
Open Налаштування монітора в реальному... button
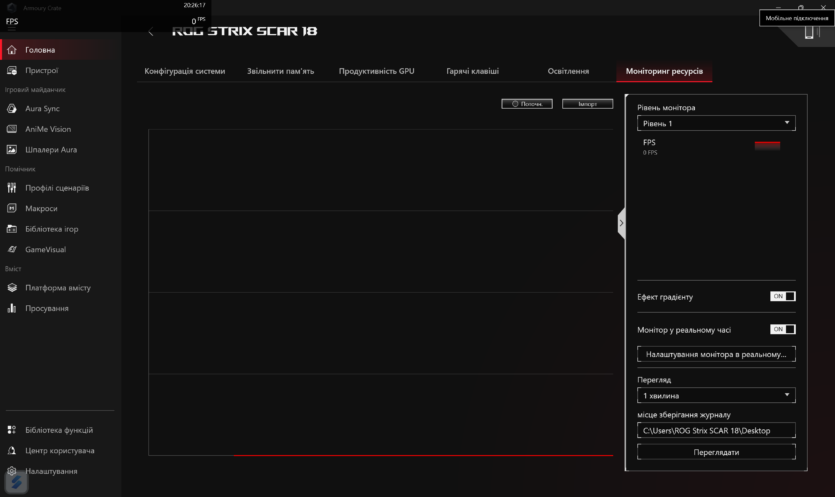716,354
